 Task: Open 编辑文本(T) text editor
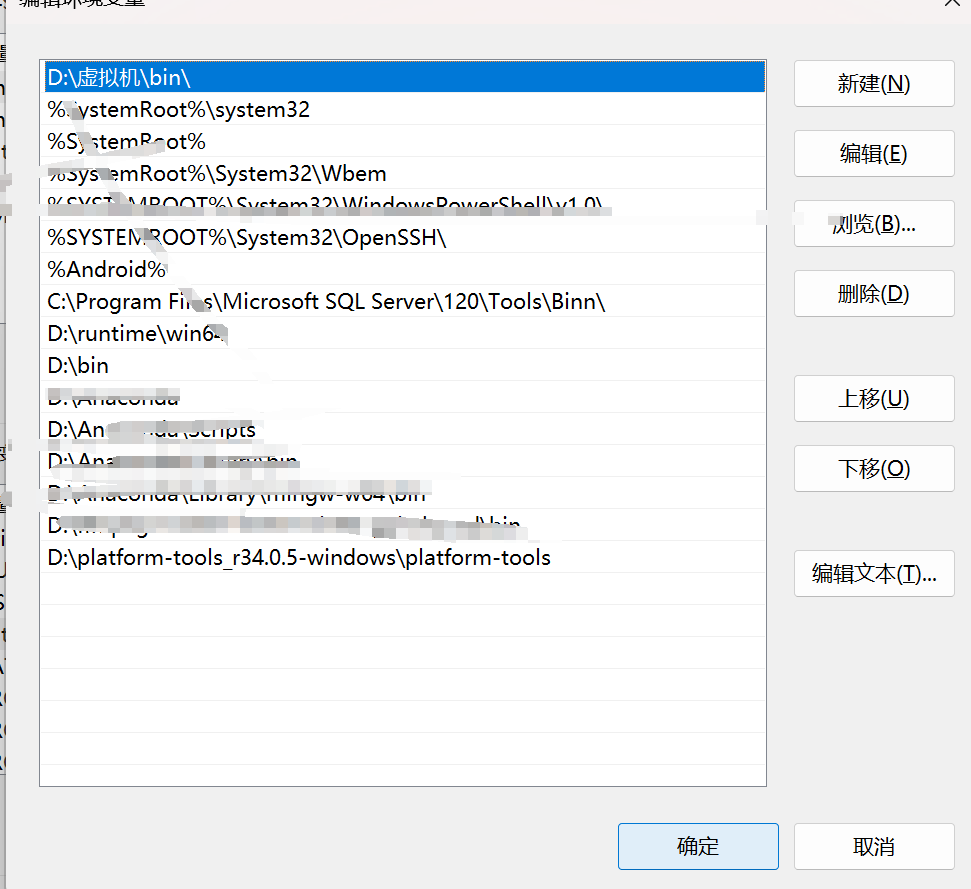point(873,573)
